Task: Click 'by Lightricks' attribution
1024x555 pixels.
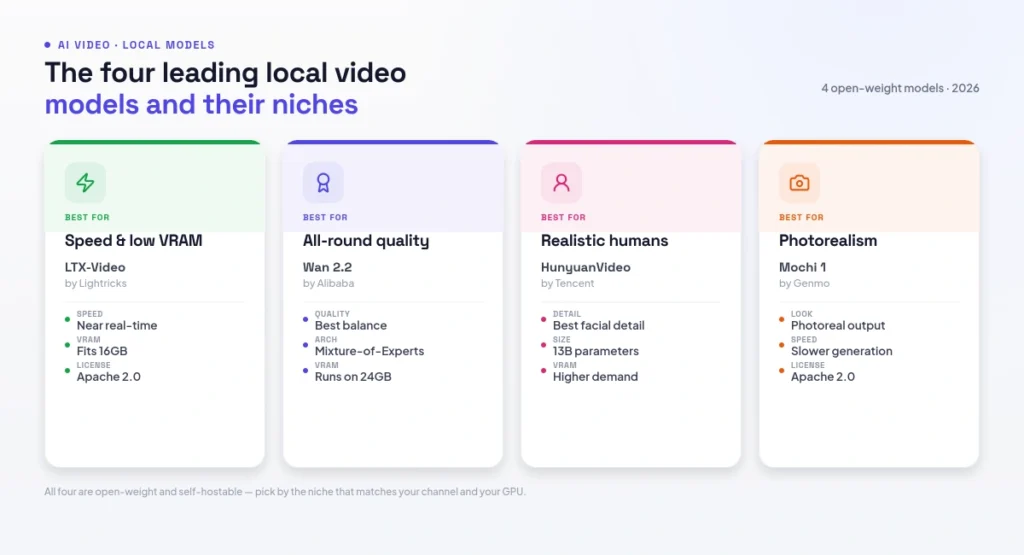Action: pos(95,283)
